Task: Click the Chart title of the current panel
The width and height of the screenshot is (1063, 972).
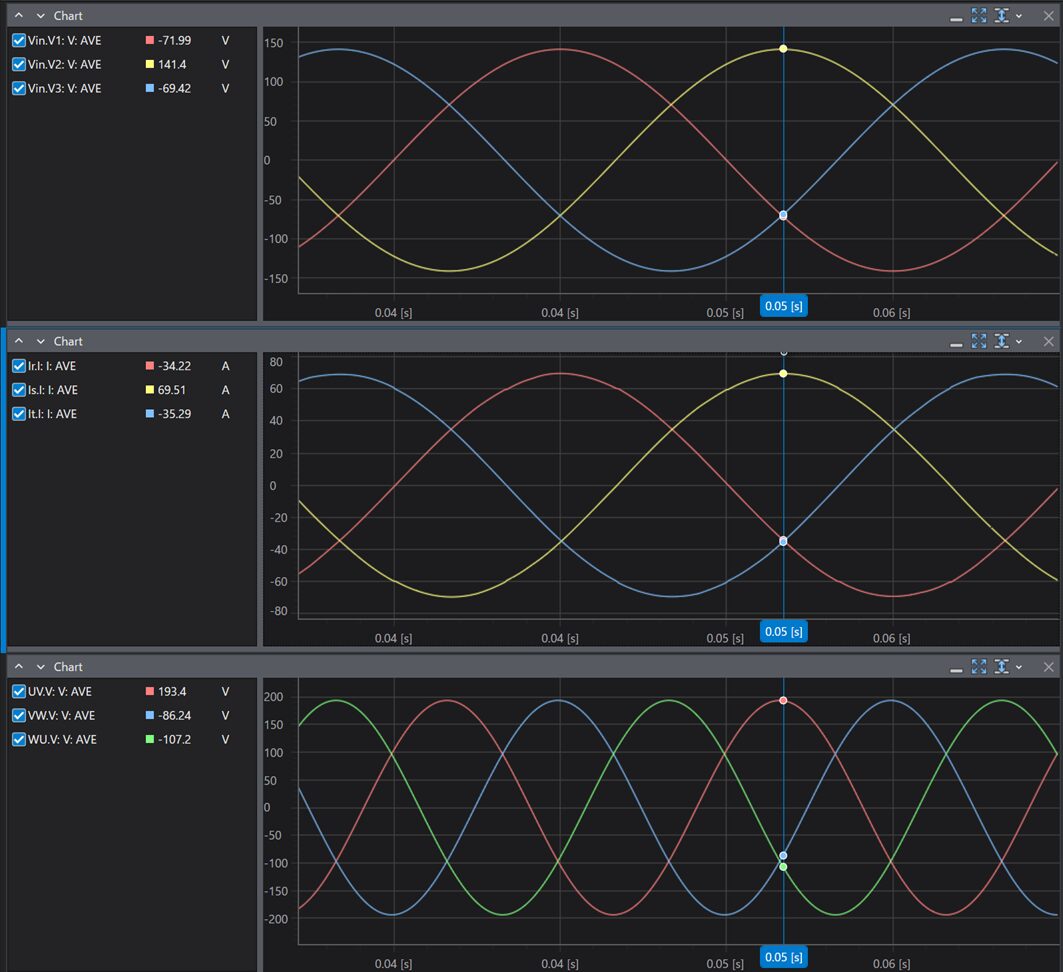Action: (68, 342)
